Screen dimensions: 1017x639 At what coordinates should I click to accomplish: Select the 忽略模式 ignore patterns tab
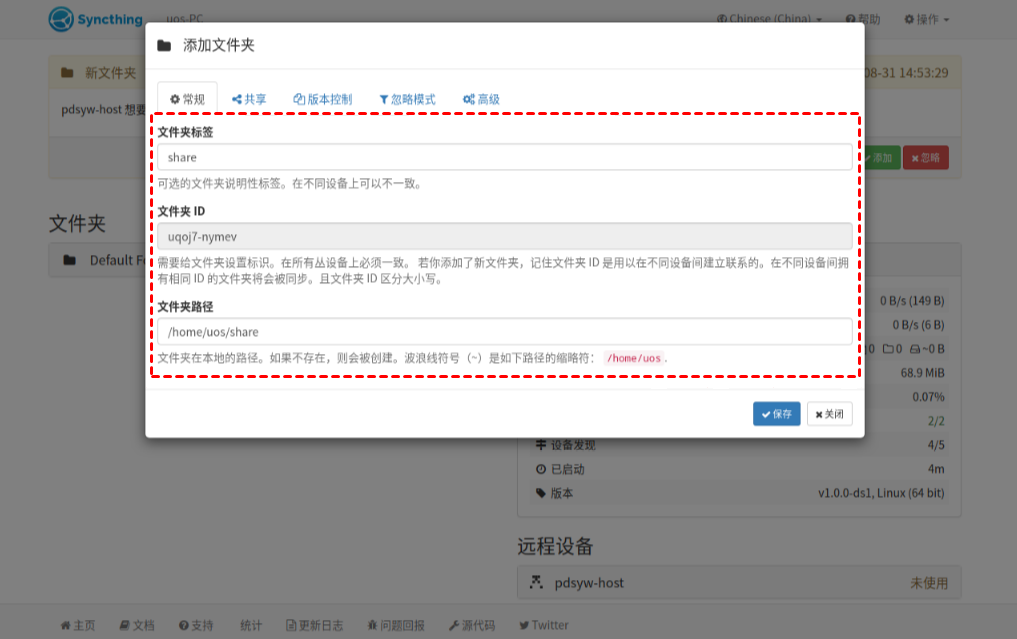(x=407, y=99)
